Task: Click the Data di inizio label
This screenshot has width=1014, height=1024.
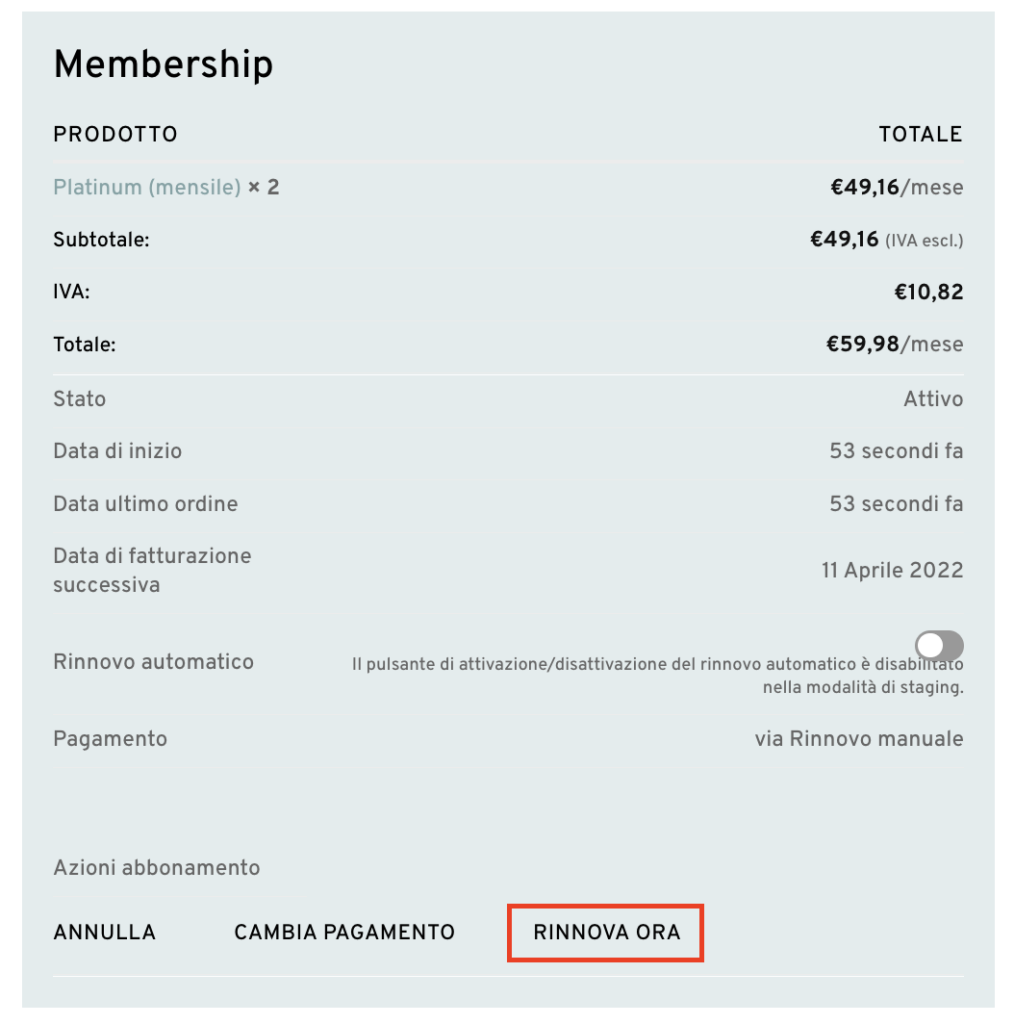Action: (x=117, y=451)
